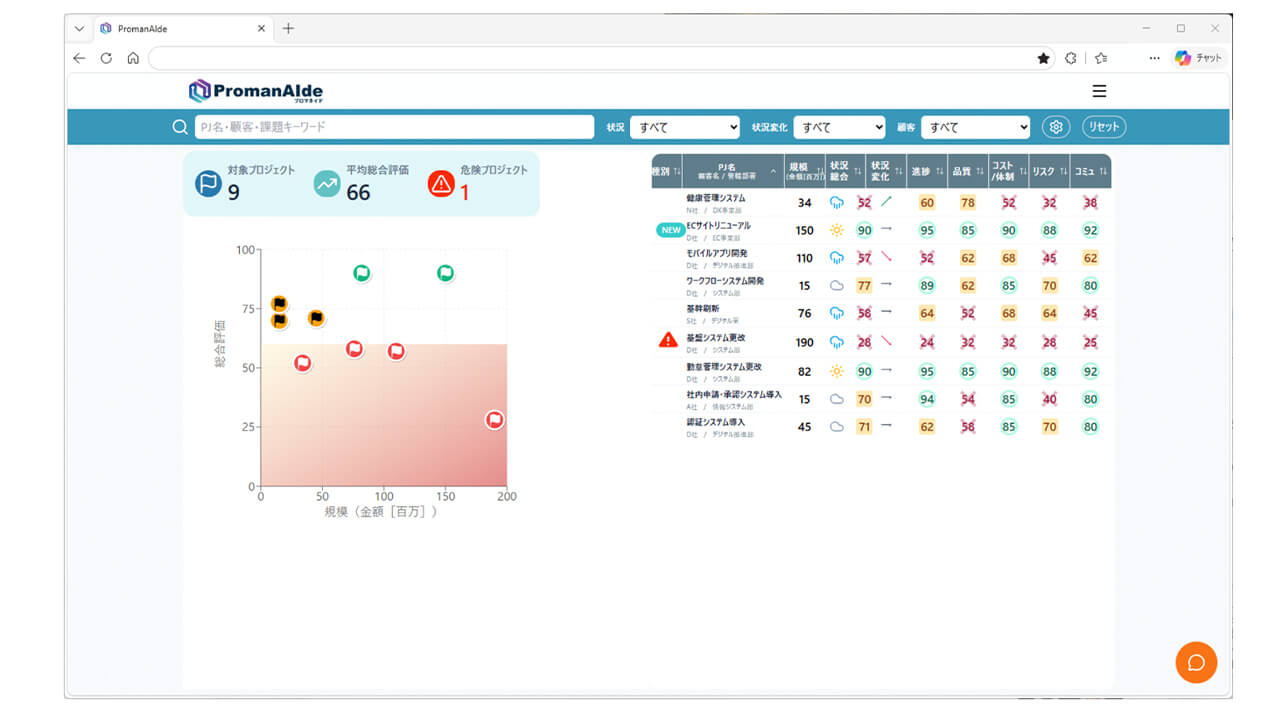Sort table by 進捗 column arrows
Image resolution: width=1280 pixels, height=720 pixels.
[942, 171]
